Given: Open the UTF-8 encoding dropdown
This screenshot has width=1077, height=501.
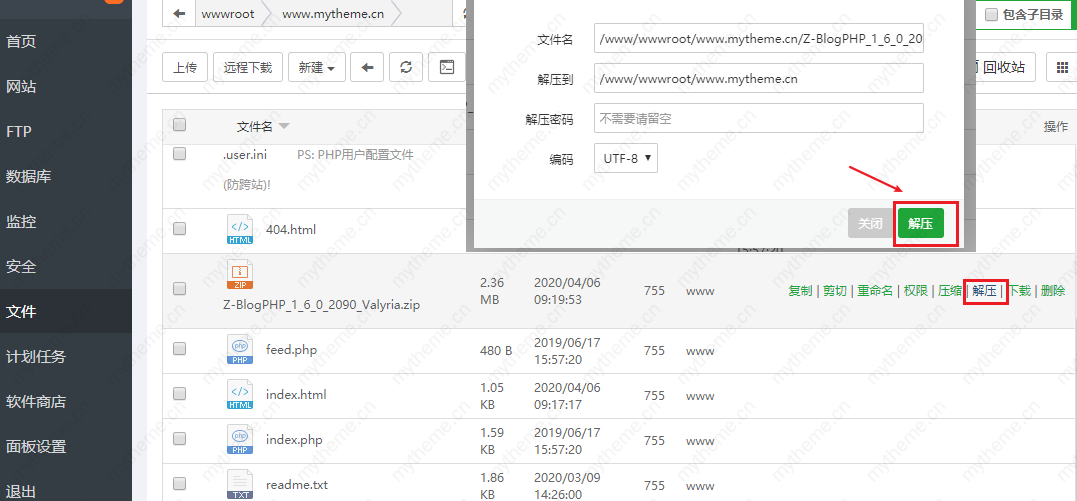Looking at the screenshot, I should coord(626,158).
